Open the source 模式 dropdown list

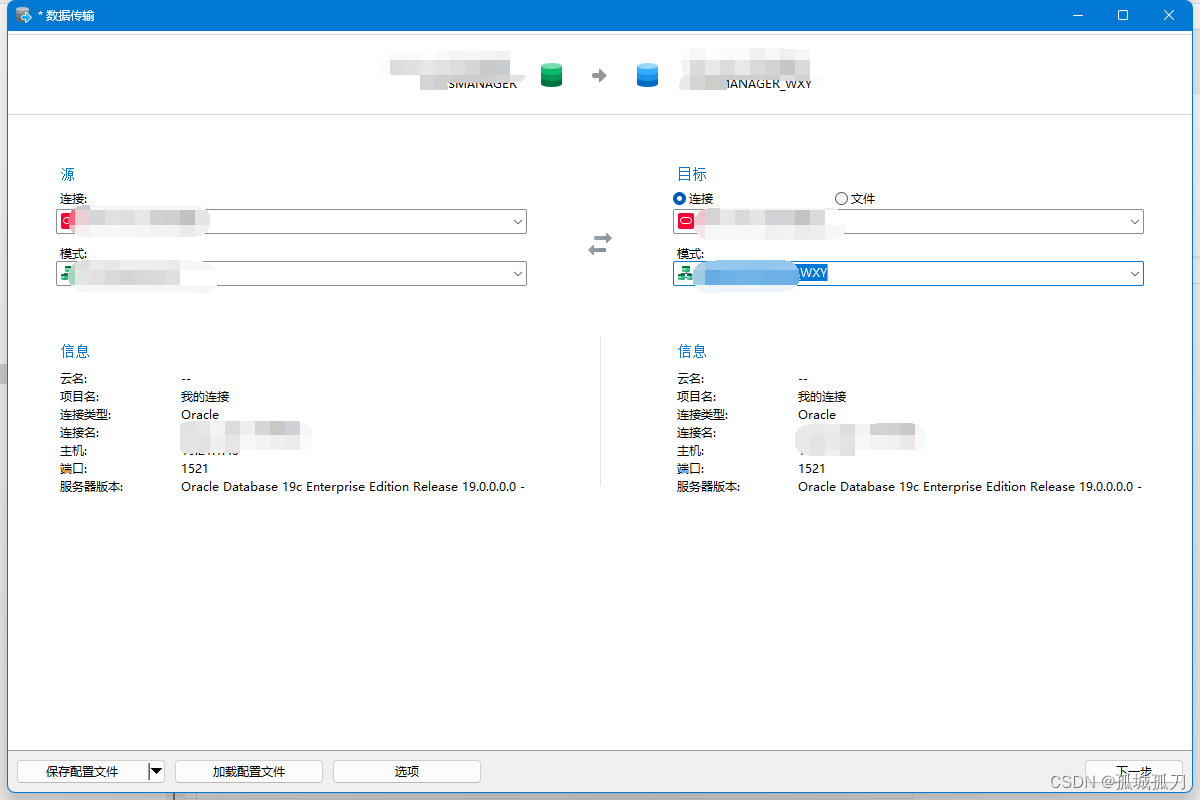(x=518, y=273)
